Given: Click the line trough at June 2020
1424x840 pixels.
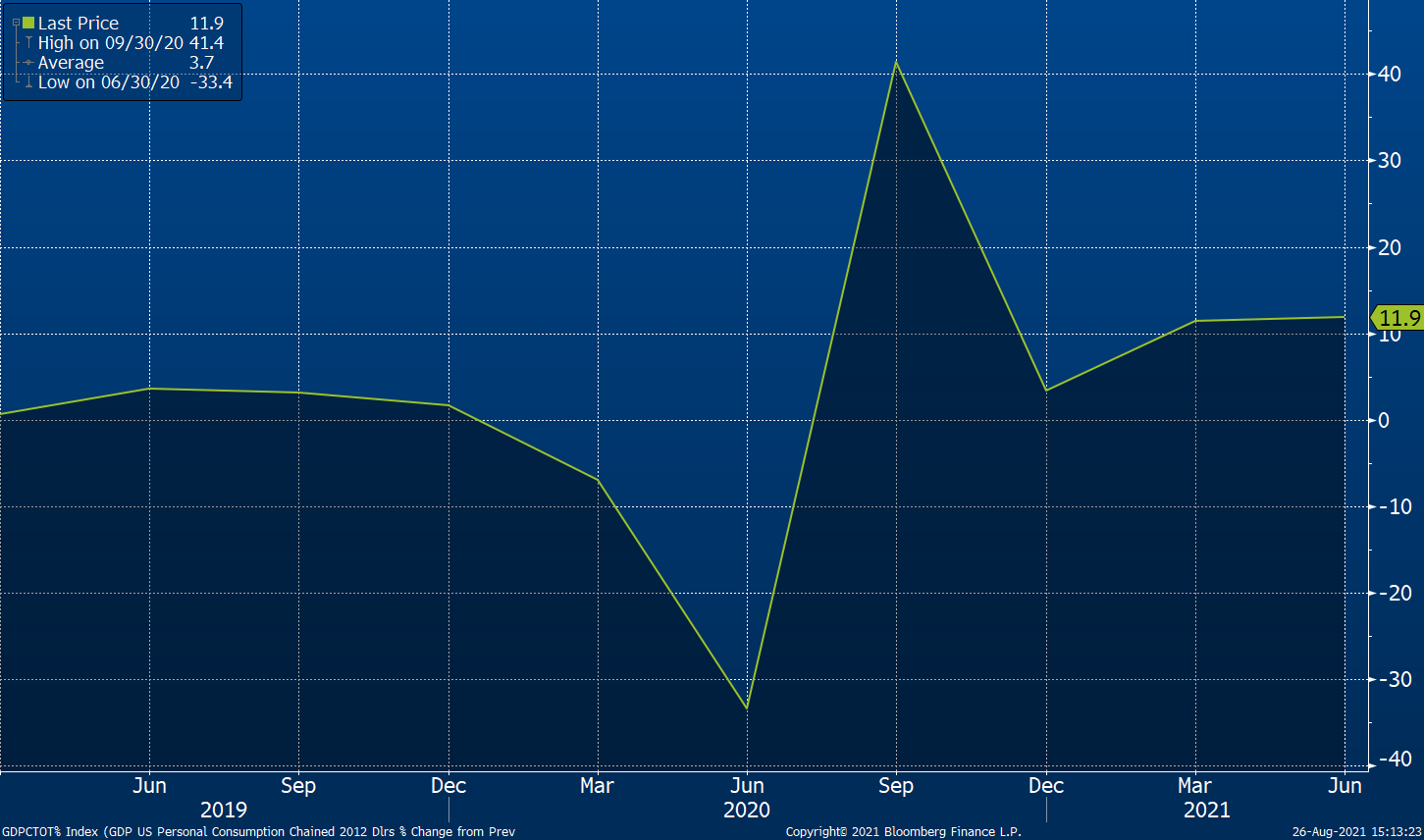Looking at the screenshot, I should 747,708.
